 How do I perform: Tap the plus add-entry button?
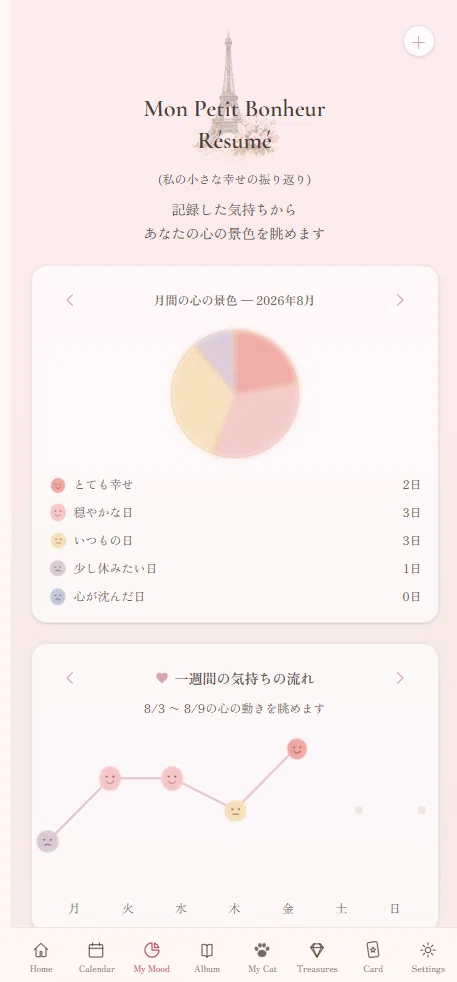(x=419, y=42)
